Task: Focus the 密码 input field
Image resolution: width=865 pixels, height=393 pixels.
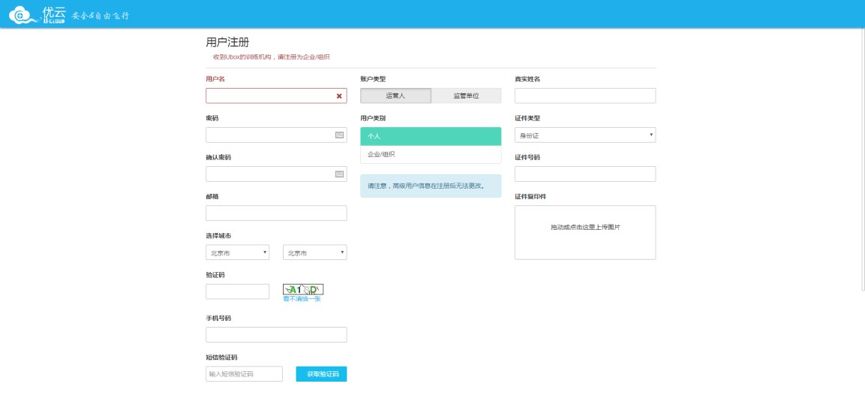Action: click(x=276, y=135)
